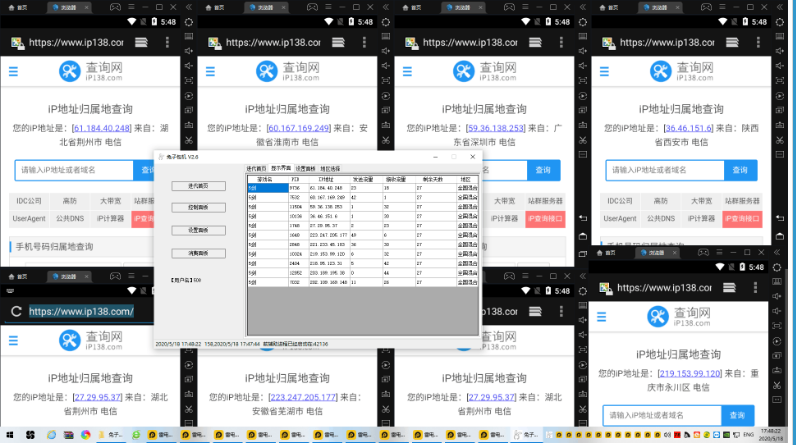Open three-dot menu in 60.167.169.249 emulator browser

pyautogui.click(x=364, y=43)
